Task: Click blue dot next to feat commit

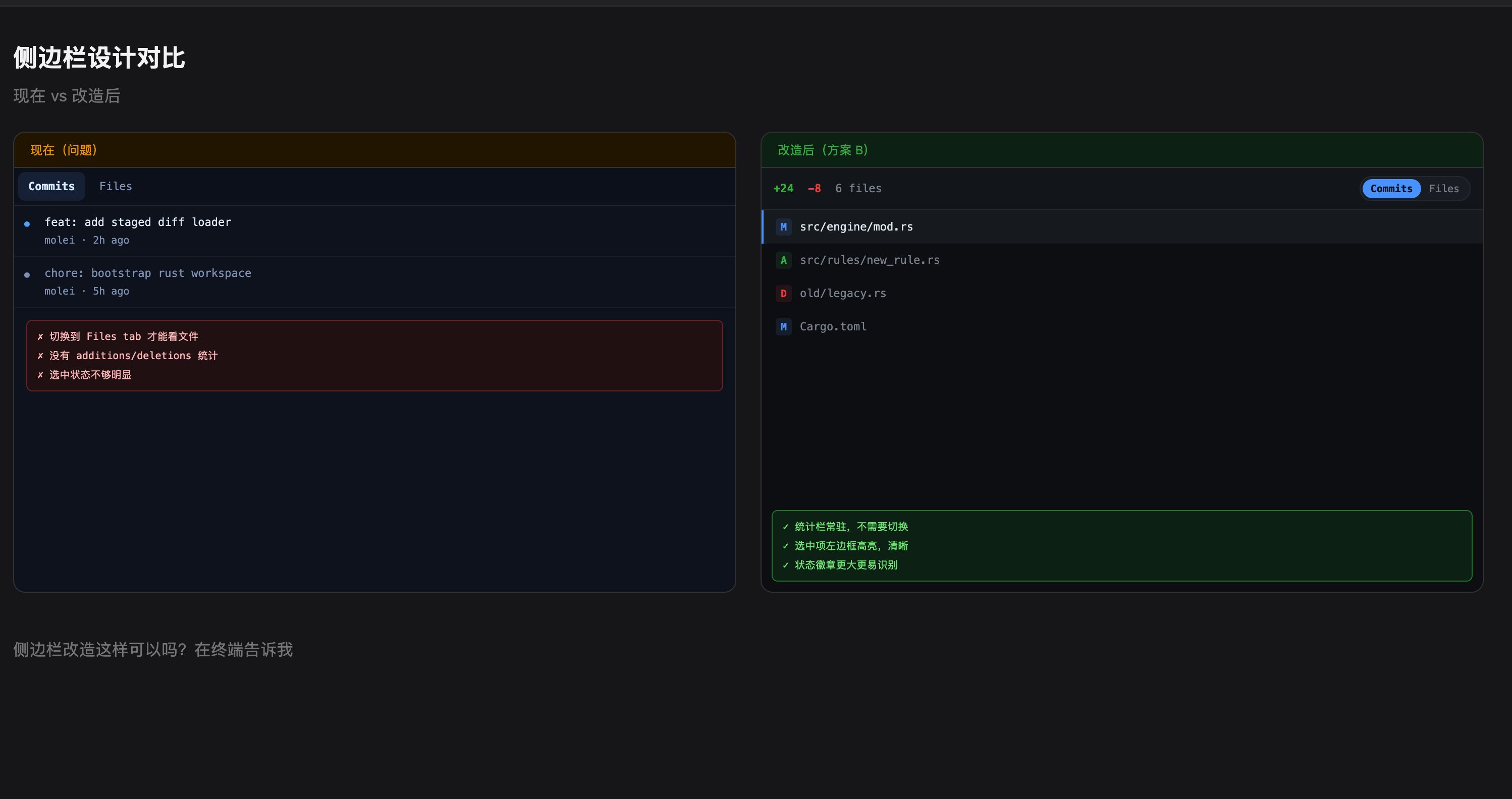Action: pyautogui.click(x=27, y=223)
